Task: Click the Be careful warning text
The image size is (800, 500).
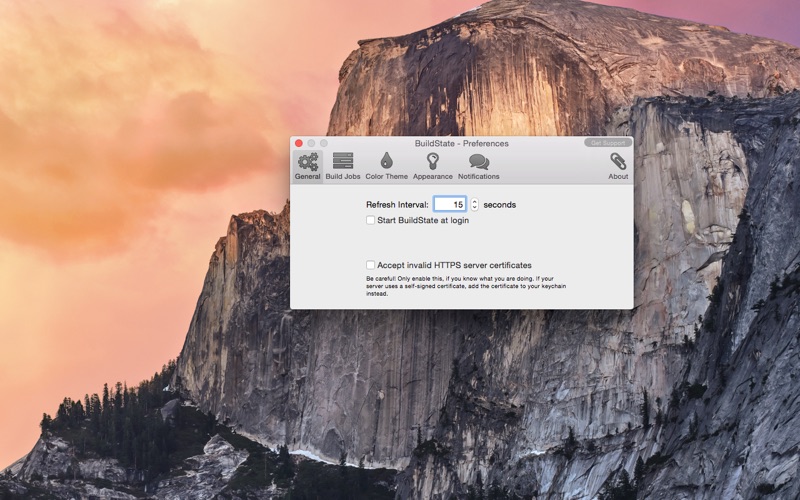Action: [466, 286]
